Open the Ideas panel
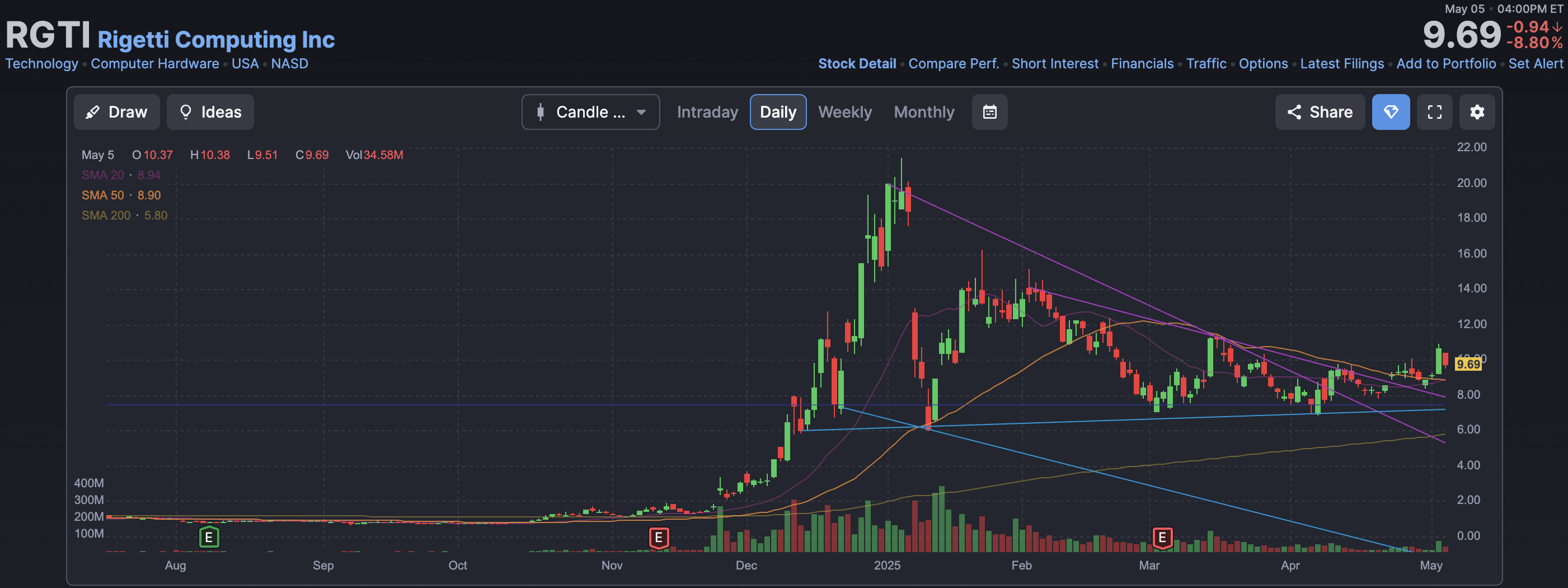1568x588 pixels. coord(210,112)
